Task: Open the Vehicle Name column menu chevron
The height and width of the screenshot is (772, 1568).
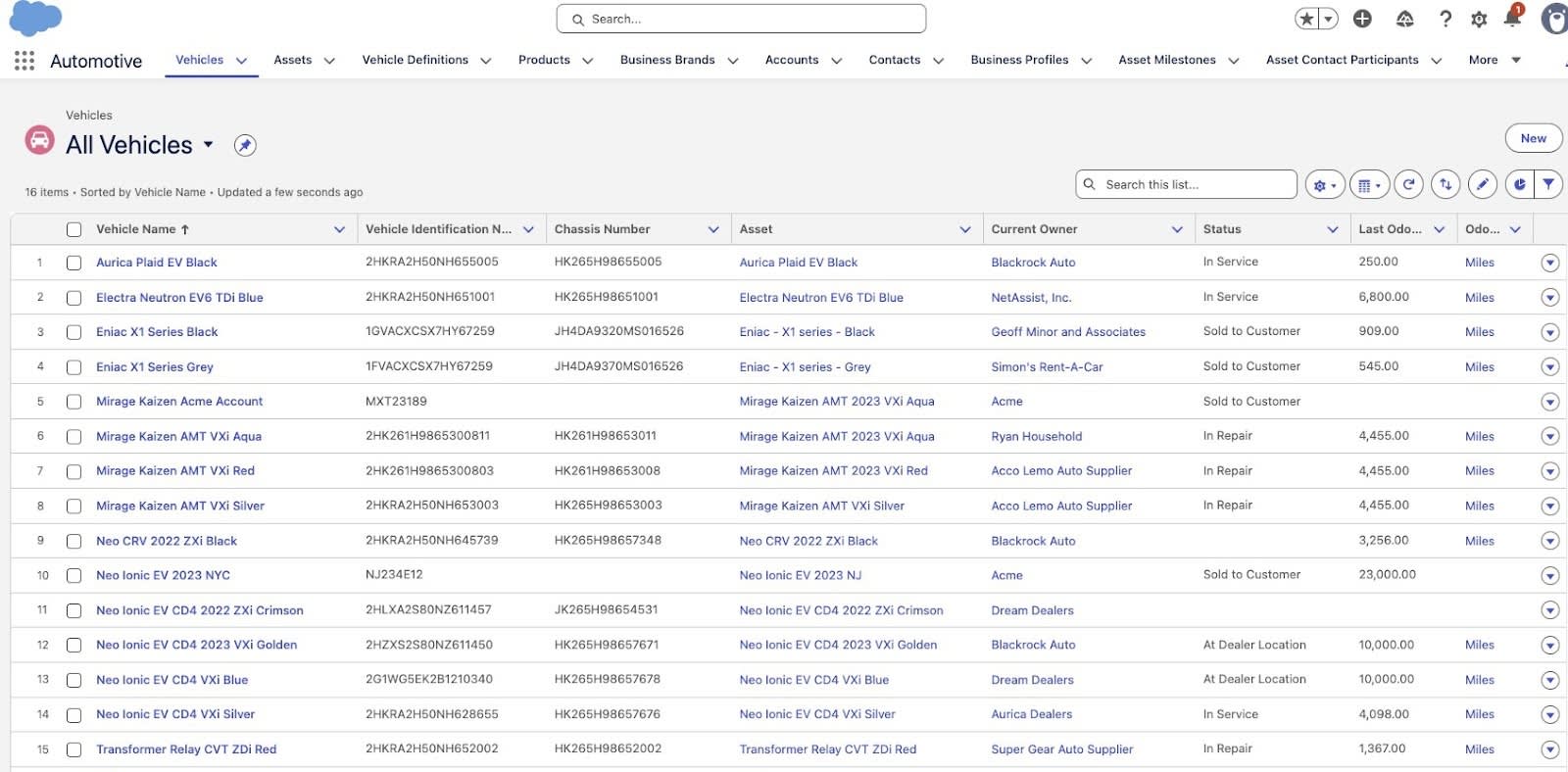Action: pos(339,229)
